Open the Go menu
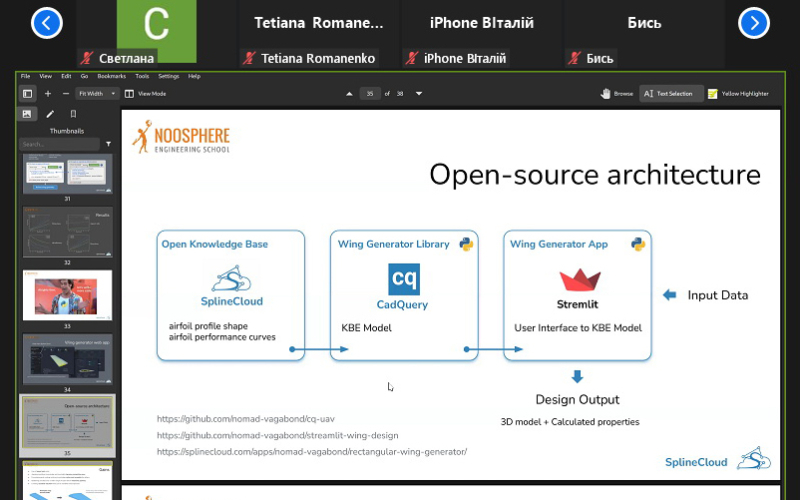The height and width of the screenshot is (500, 800). tap(84, 76)
